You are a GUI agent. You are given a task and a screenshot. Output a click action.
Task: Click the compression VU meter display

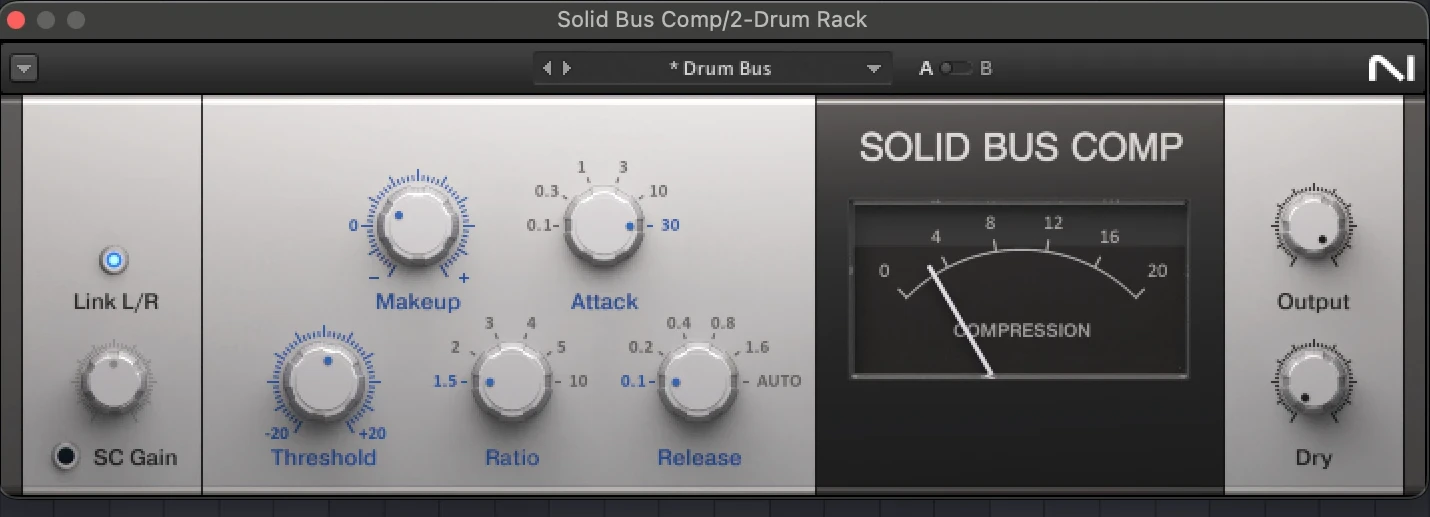[x=1019, y=289]
